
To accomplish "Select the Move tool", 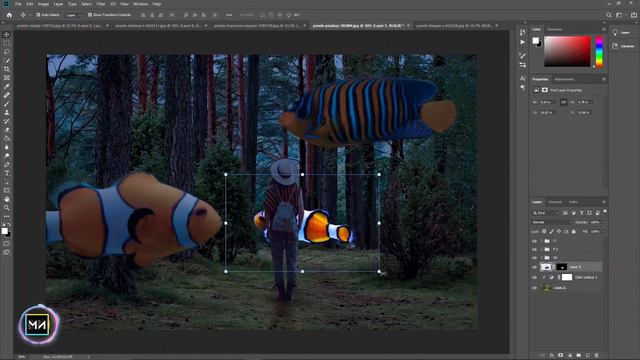I will pyautogui.click(x=7, y=35).
